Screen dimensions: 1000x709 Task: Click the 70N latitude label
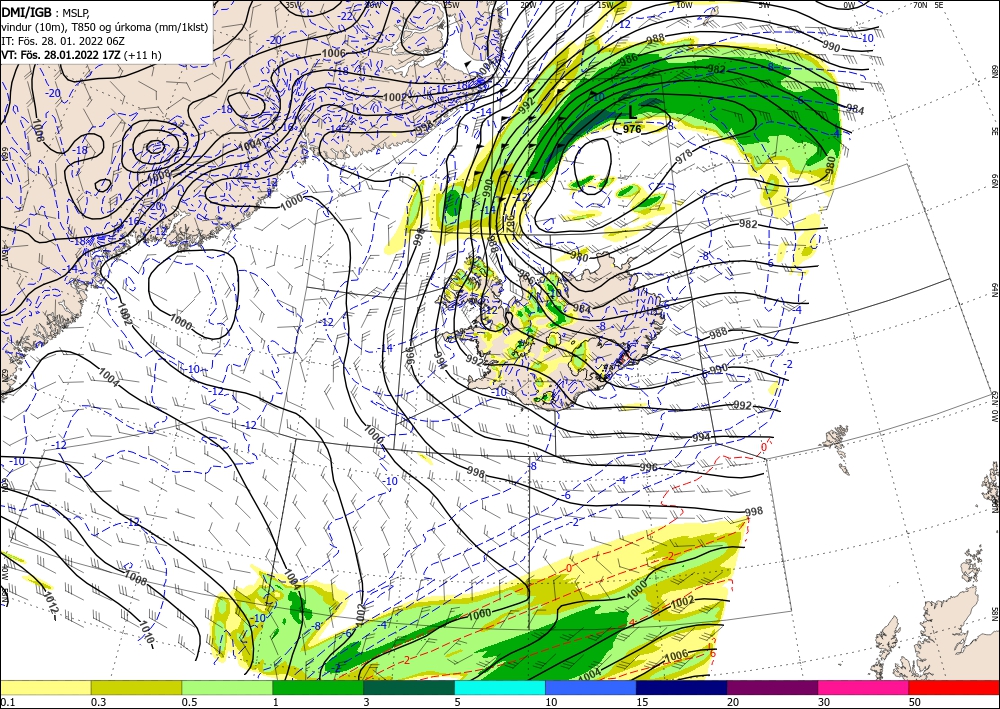tap(920, 5)
